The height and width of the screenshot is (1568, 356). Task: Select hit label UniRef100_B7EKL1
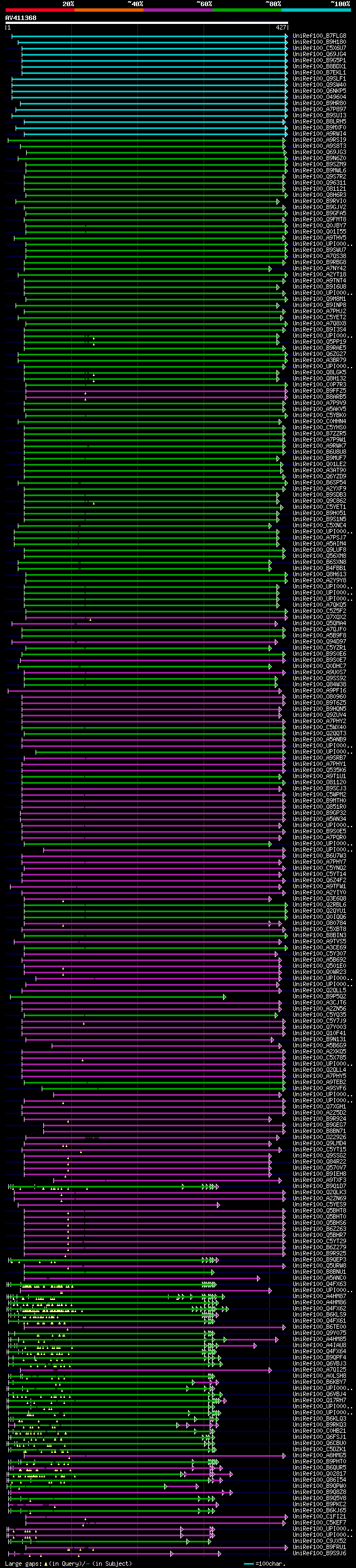click(319, 72)
